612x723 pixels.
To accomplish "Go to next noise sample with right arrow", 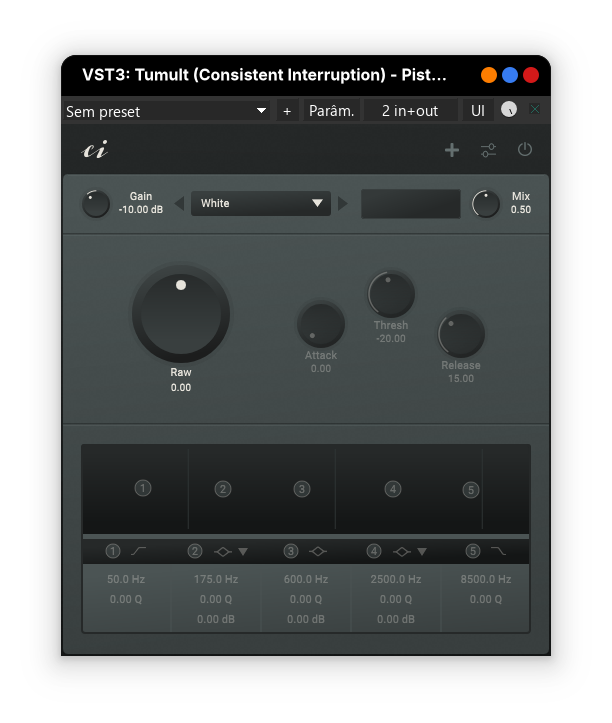I will pos(343,203).
